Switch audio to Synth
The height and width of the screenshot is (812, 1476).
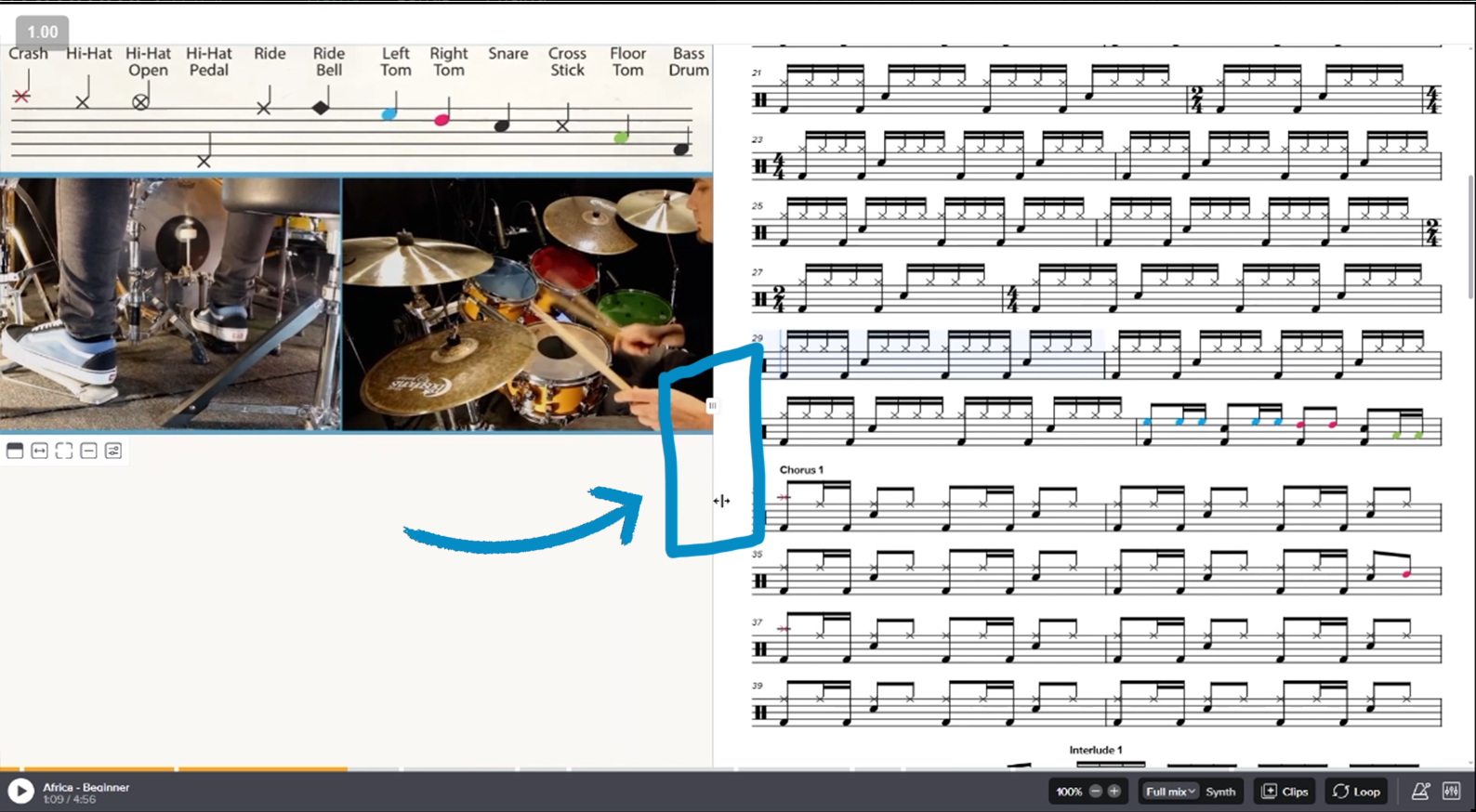tap(1220, 792)
